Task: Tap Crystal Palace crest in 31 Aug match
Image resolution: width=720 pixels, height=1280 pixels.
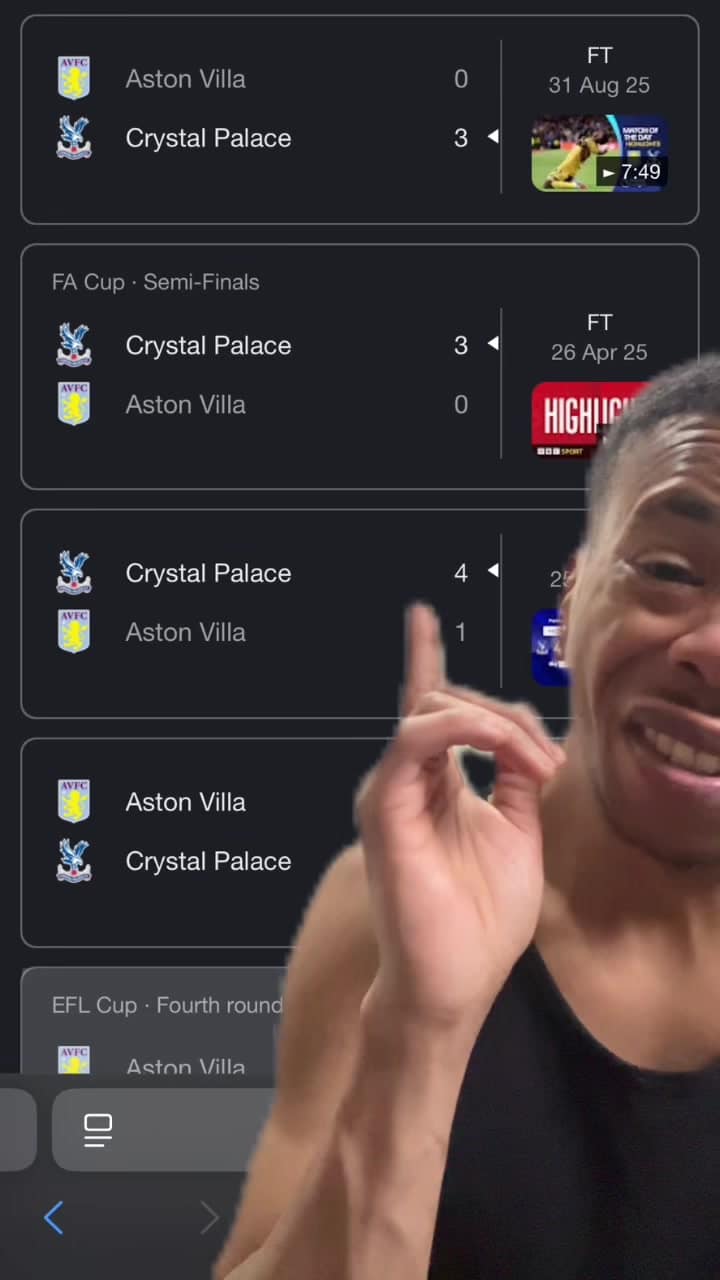Action: (73, 138)
